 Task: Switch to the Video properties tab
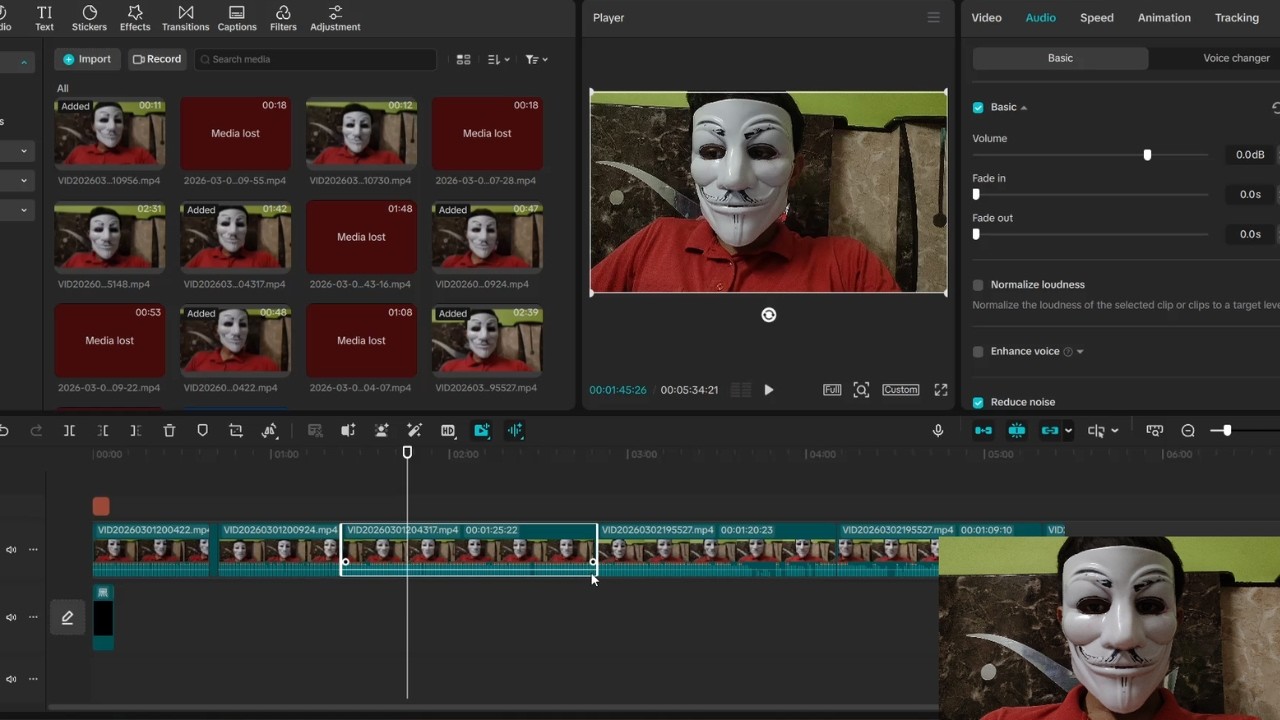click(986, 18)
